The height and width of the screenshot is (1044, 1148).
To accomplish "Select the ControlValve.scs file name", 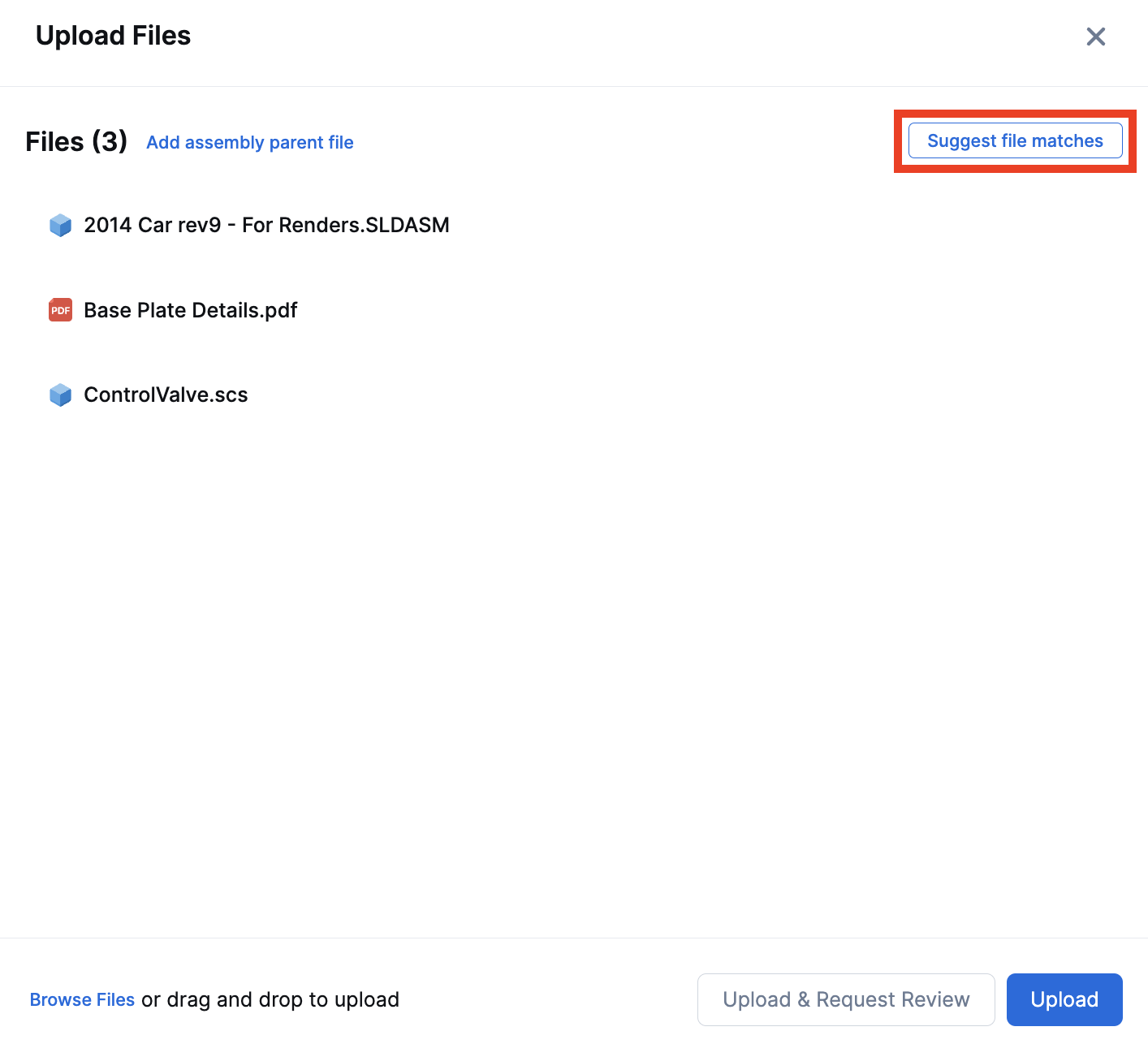I will 166,395.
